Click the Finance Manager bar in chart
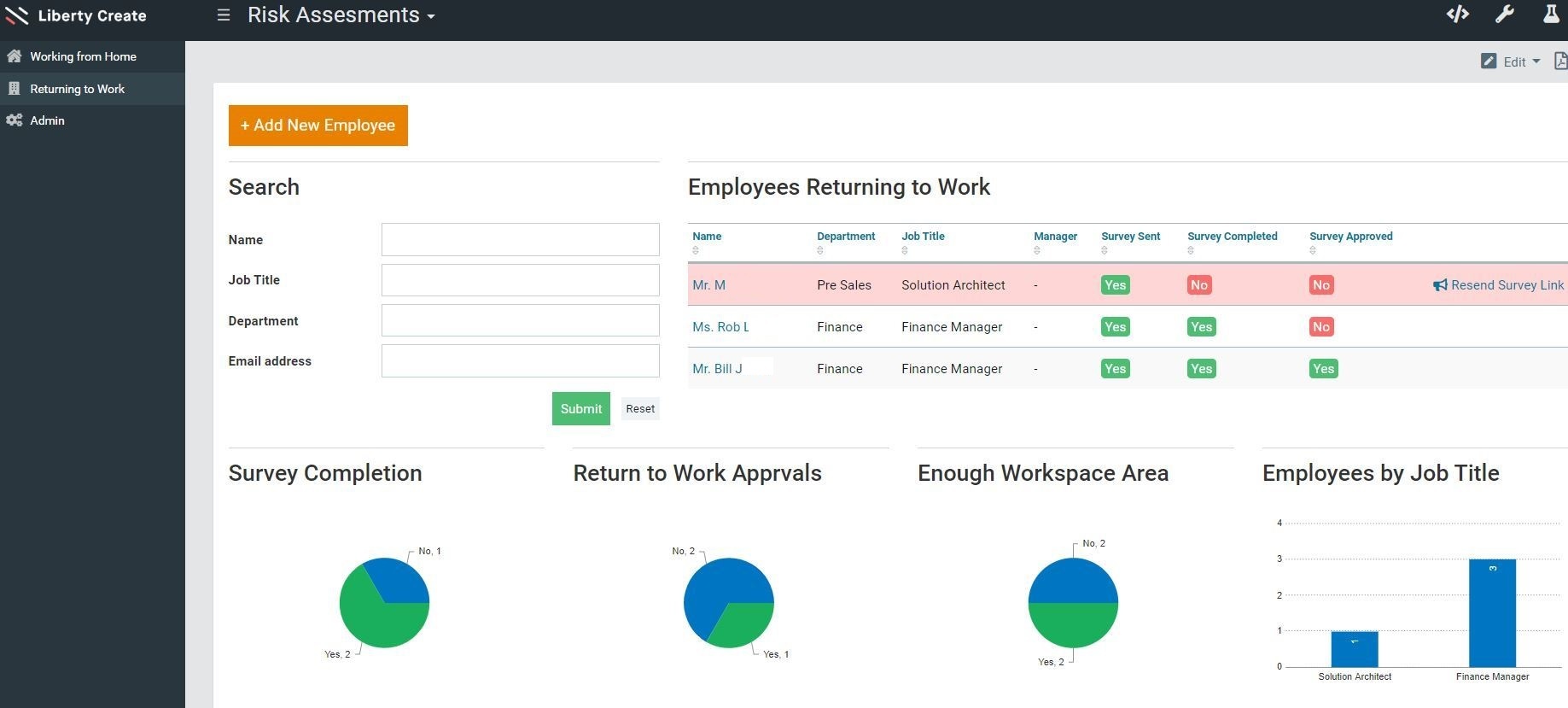 tap(1492, 613)
